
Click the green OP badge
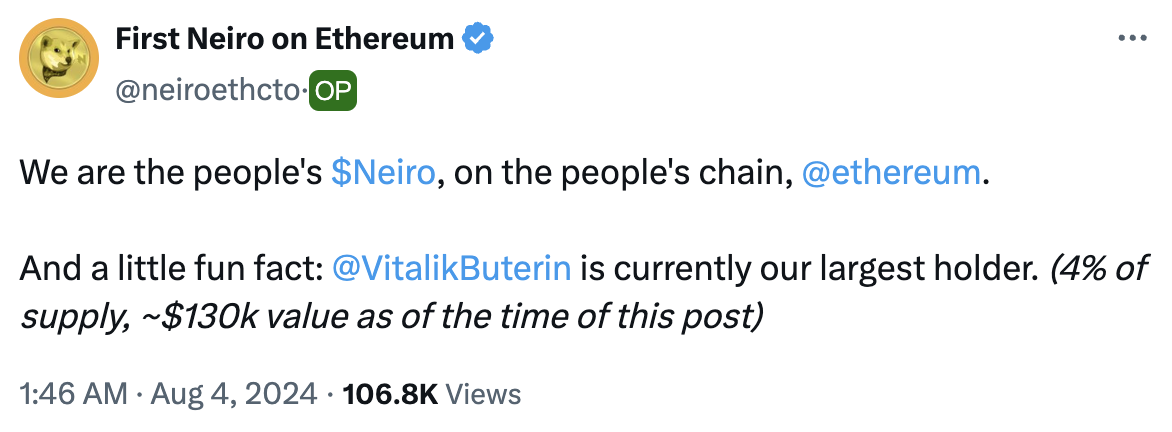[x=335, y=91]
